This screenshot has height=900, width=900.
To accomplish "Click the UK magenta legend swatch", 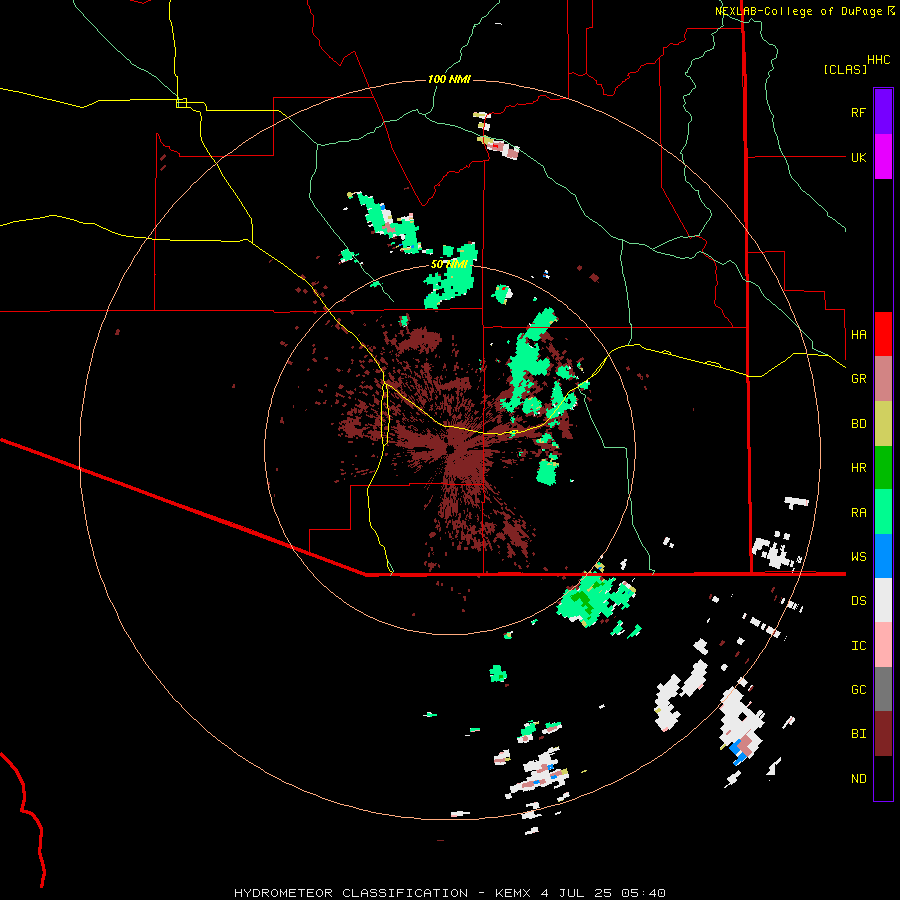I will coord(883,157).
